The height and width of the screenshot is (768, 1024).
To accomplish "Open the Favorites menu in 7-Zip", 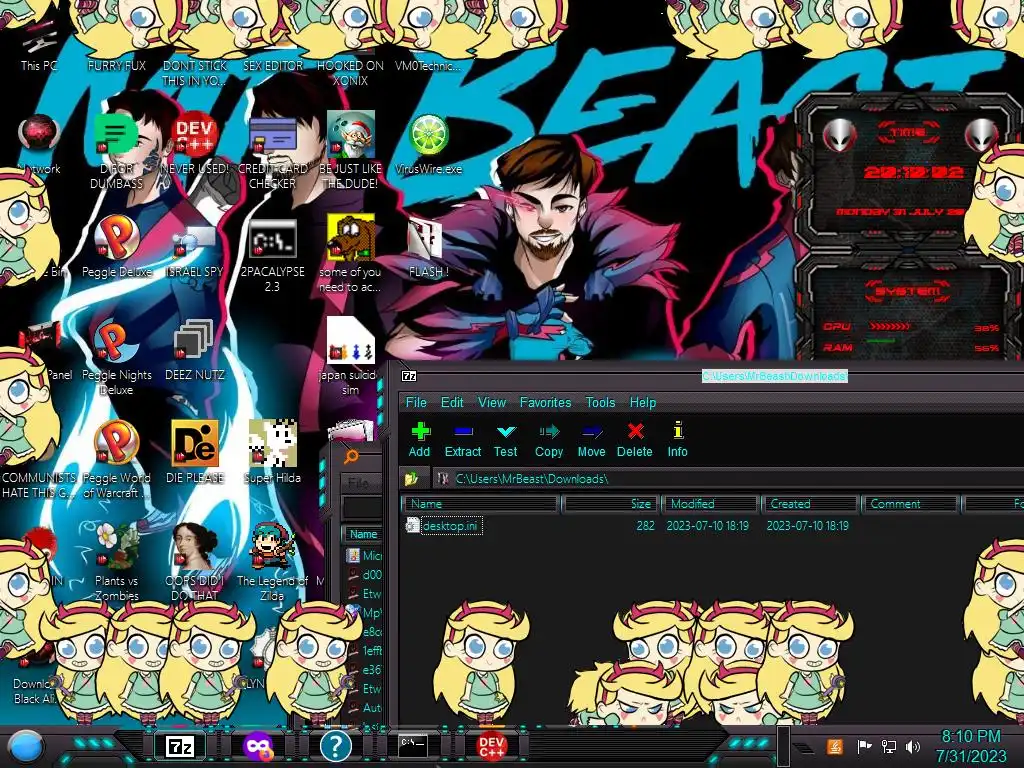I will point(545,402).
